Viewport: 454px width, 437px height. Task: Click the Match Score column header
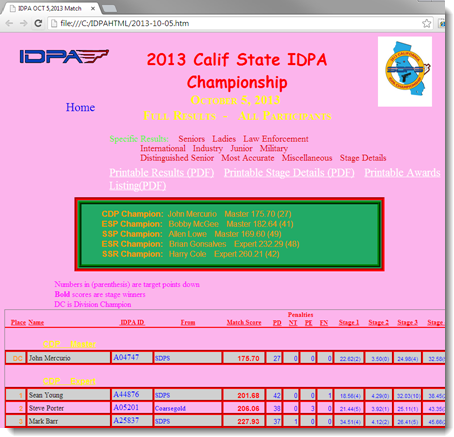244,323
